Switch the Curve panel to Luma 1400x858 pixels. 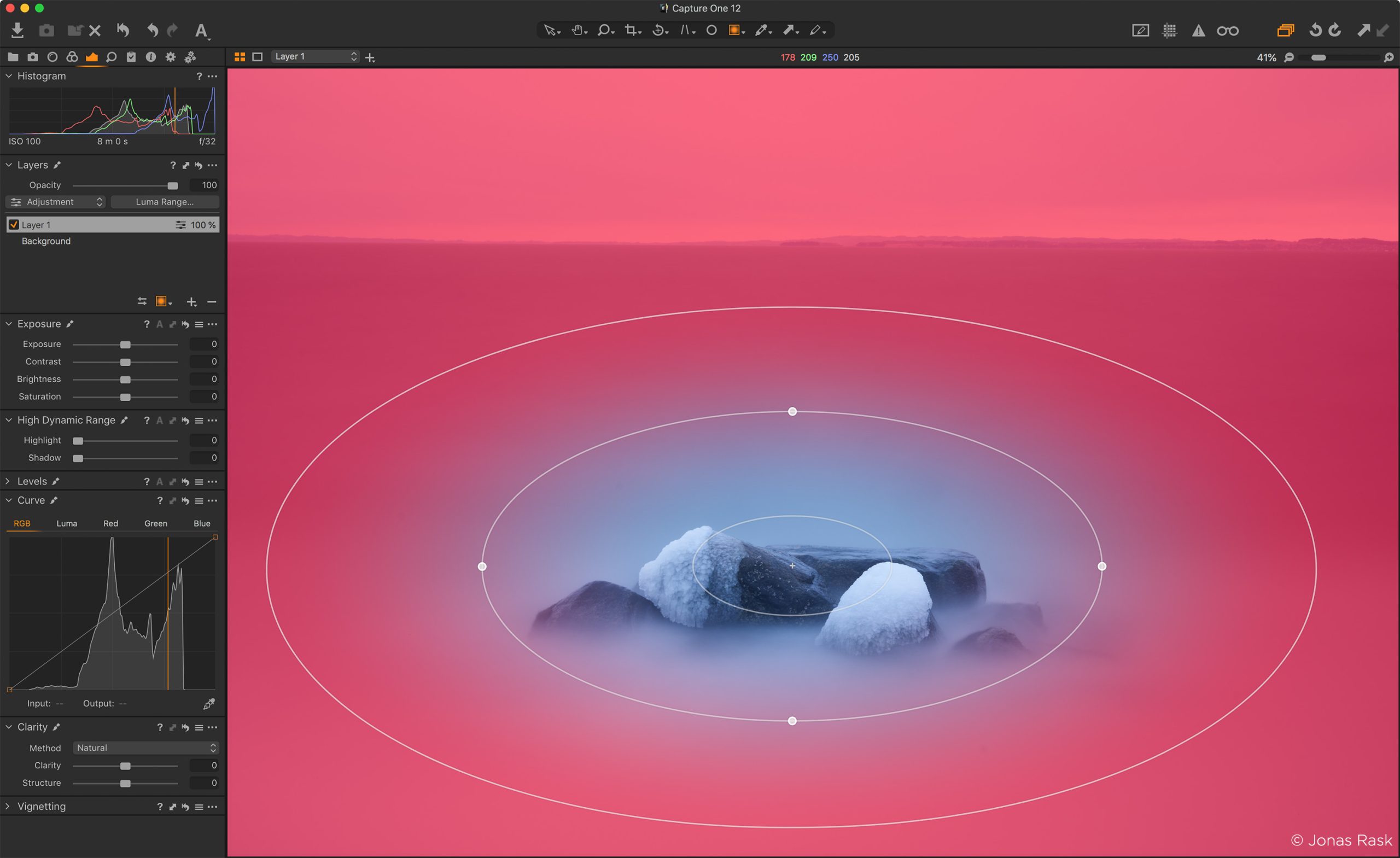67,523
